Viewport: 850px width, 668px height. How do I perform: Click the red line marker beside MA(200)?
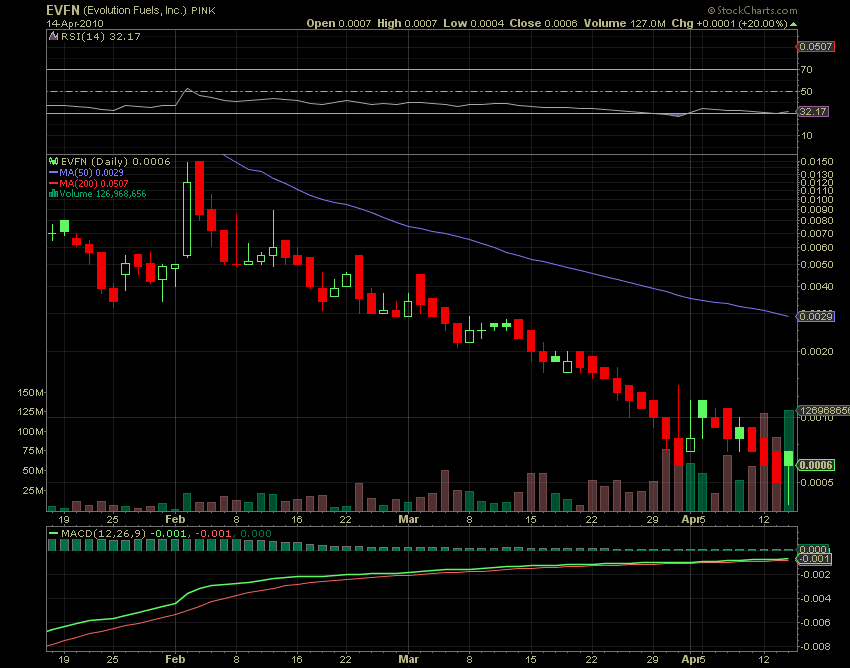point(53,183)
